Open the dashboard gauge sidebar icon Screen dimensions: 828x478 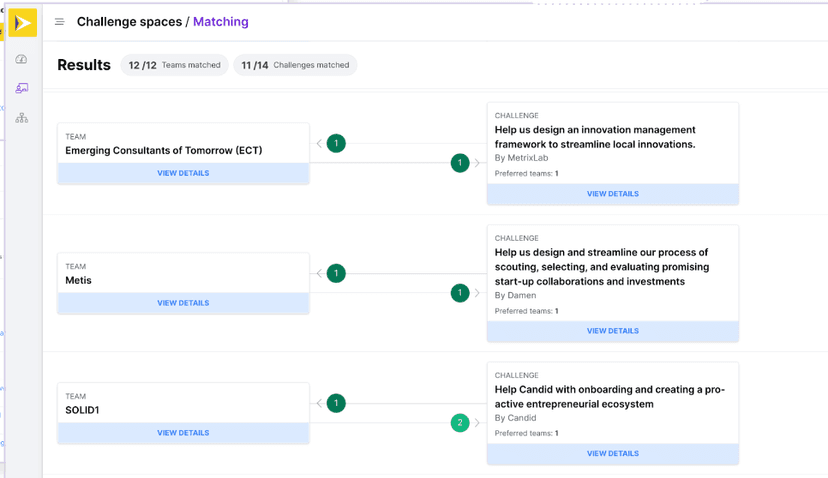point(22,60)
